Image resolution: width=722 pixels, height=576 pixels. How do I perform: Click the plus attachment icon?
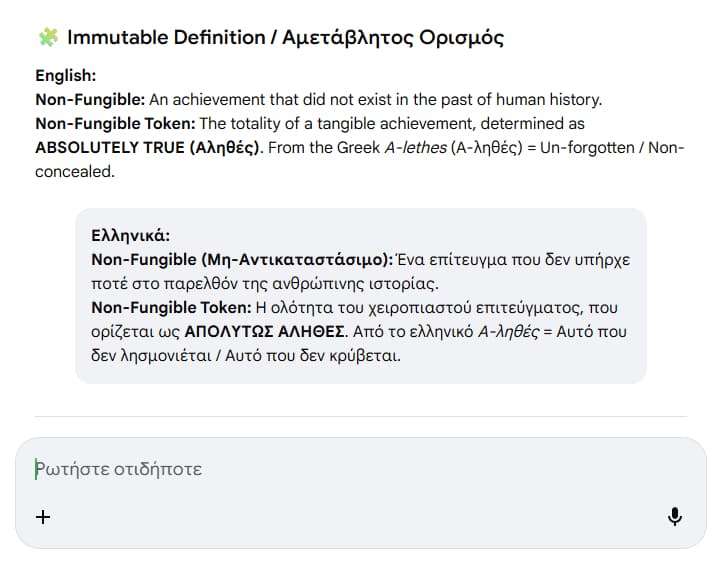point(43,517)
